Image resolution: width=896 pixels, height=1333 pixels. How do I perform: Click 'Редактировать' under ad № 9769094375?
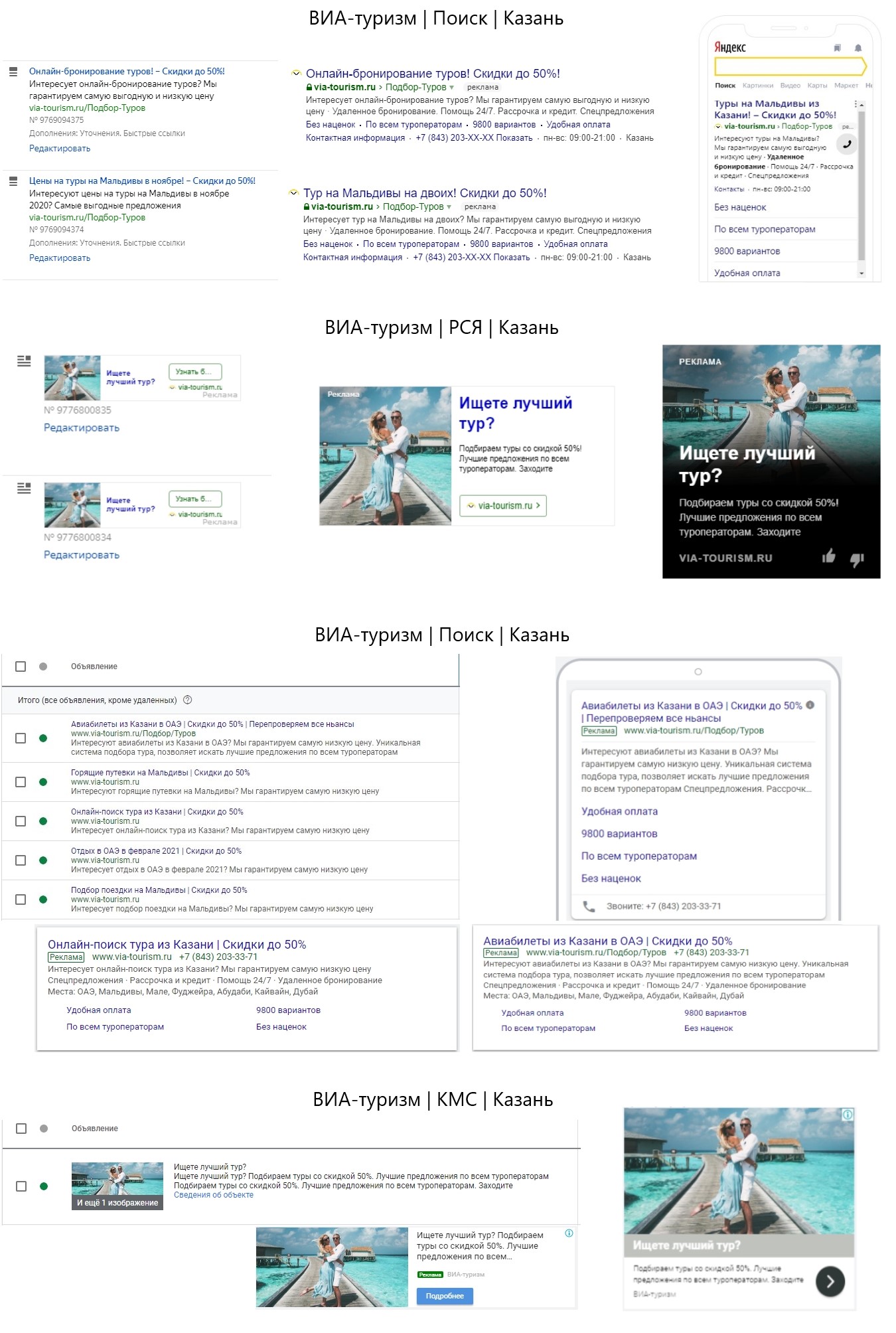coord(60,149)
